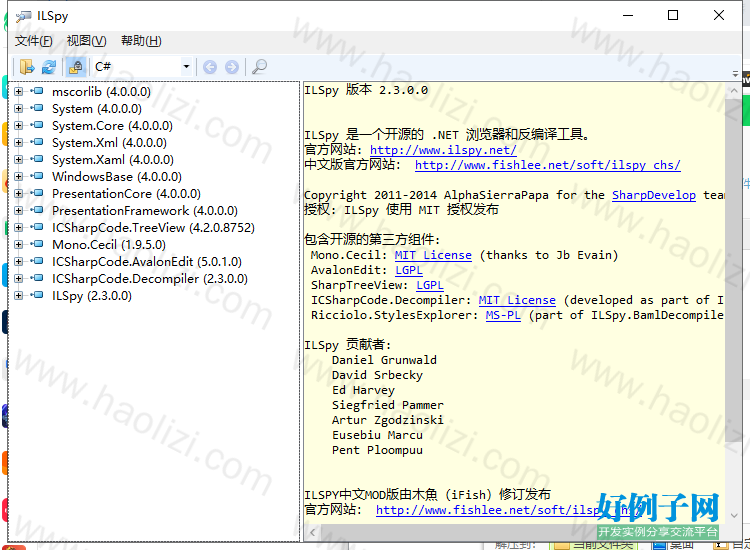Expand the Mono.Cecil node
The width and height of the screenshot is (750, 550).
coord(19,244)
